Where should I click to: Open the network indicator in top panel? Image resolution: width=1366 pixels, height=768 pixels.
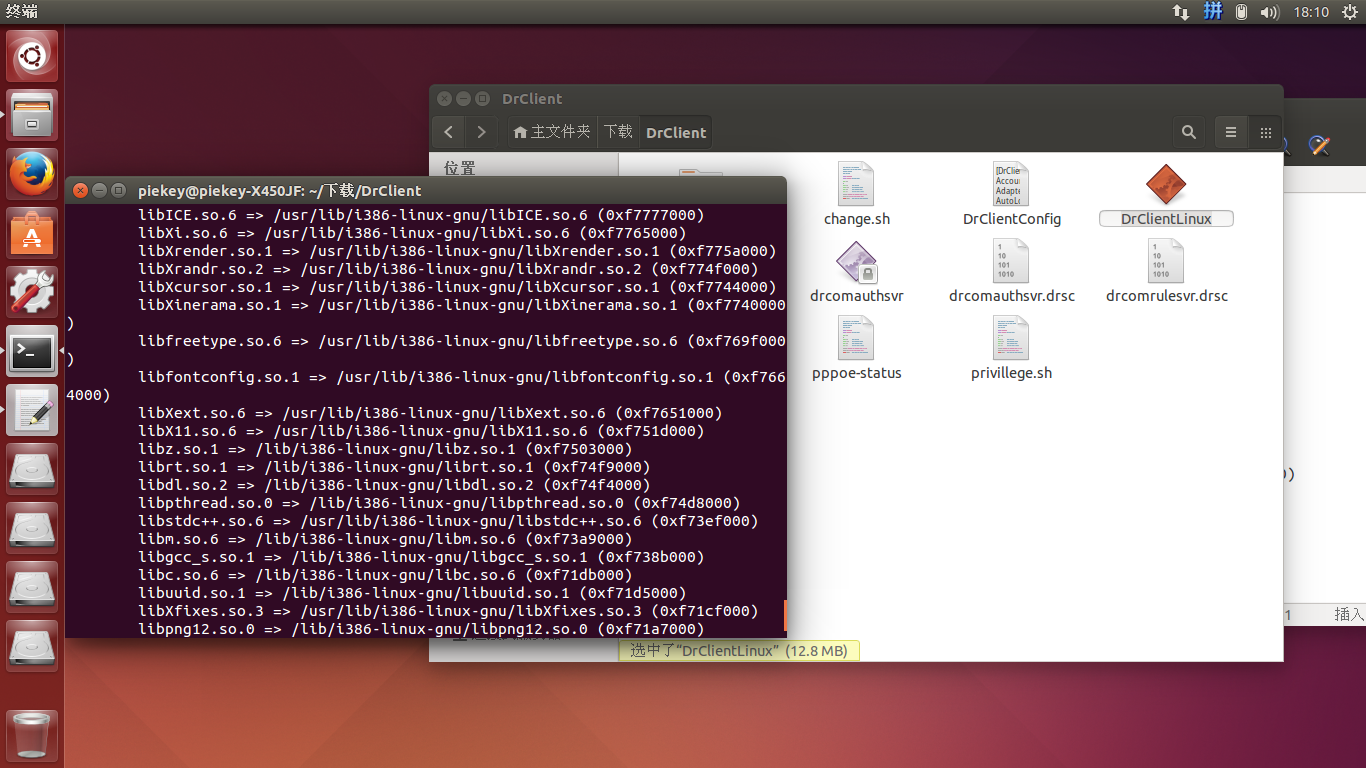tap(1181, 12)
